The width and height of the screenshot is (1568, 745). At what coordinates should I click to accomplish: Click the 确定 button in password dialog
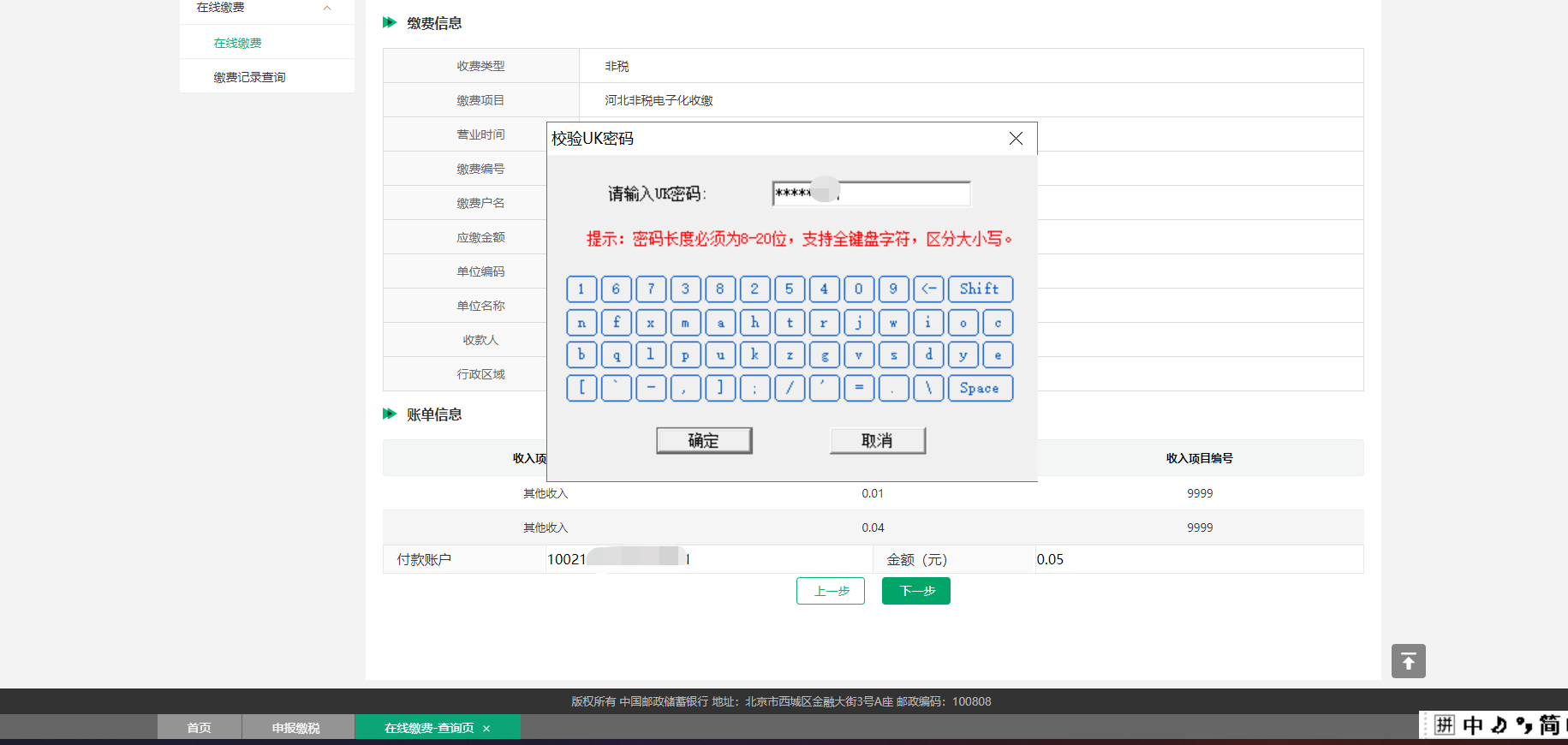704,440
